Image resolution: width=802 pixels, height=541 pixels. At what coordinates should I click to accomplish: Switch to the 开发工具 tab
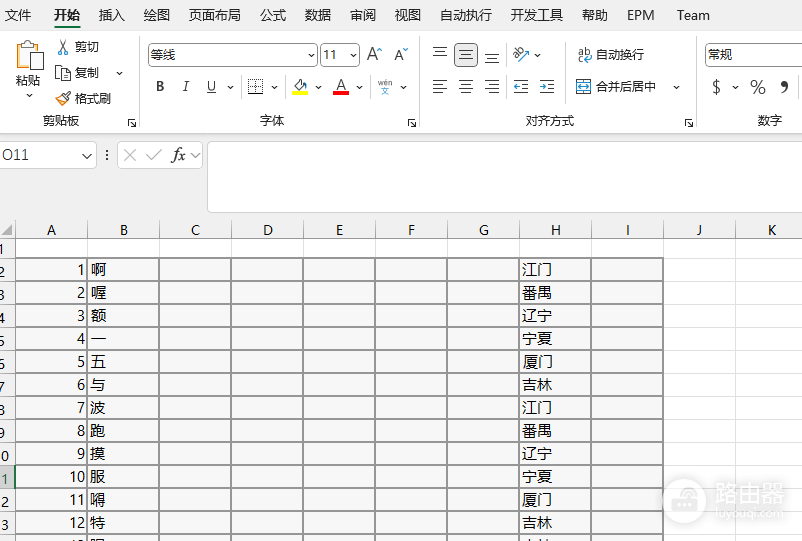[x=537, y=15]
